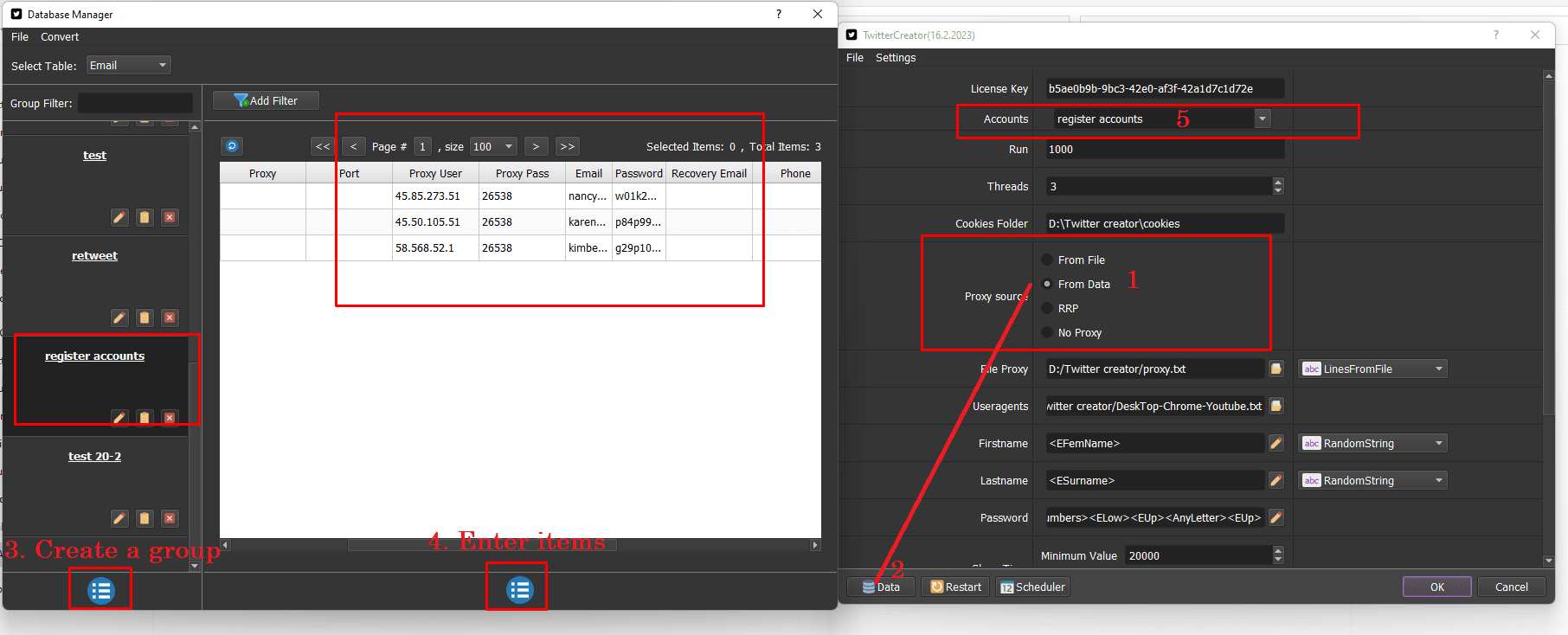
Task: Increase or decrease Threads value stepper
Action: coord(1278,186)
